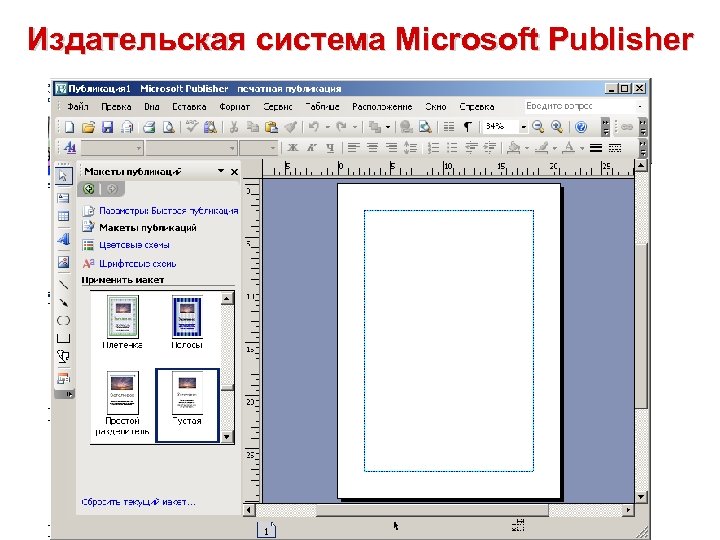The height and width of the screenshot is (540, 720).
Task: Click the Copy icon in the toolbar
Action: point(253,127)
